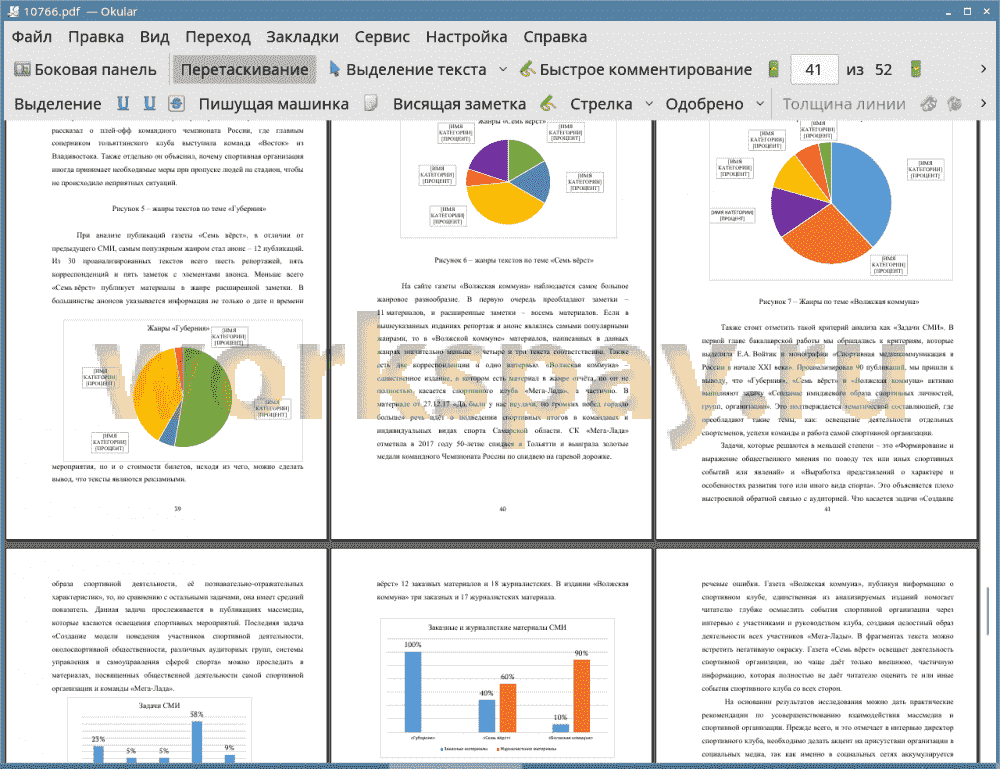The width and height of the screenshot is (1000, 769).
Task: Click caption Рисунок 6 – жанры текстов по теме «Семь вёрст»
Action: 513,260
